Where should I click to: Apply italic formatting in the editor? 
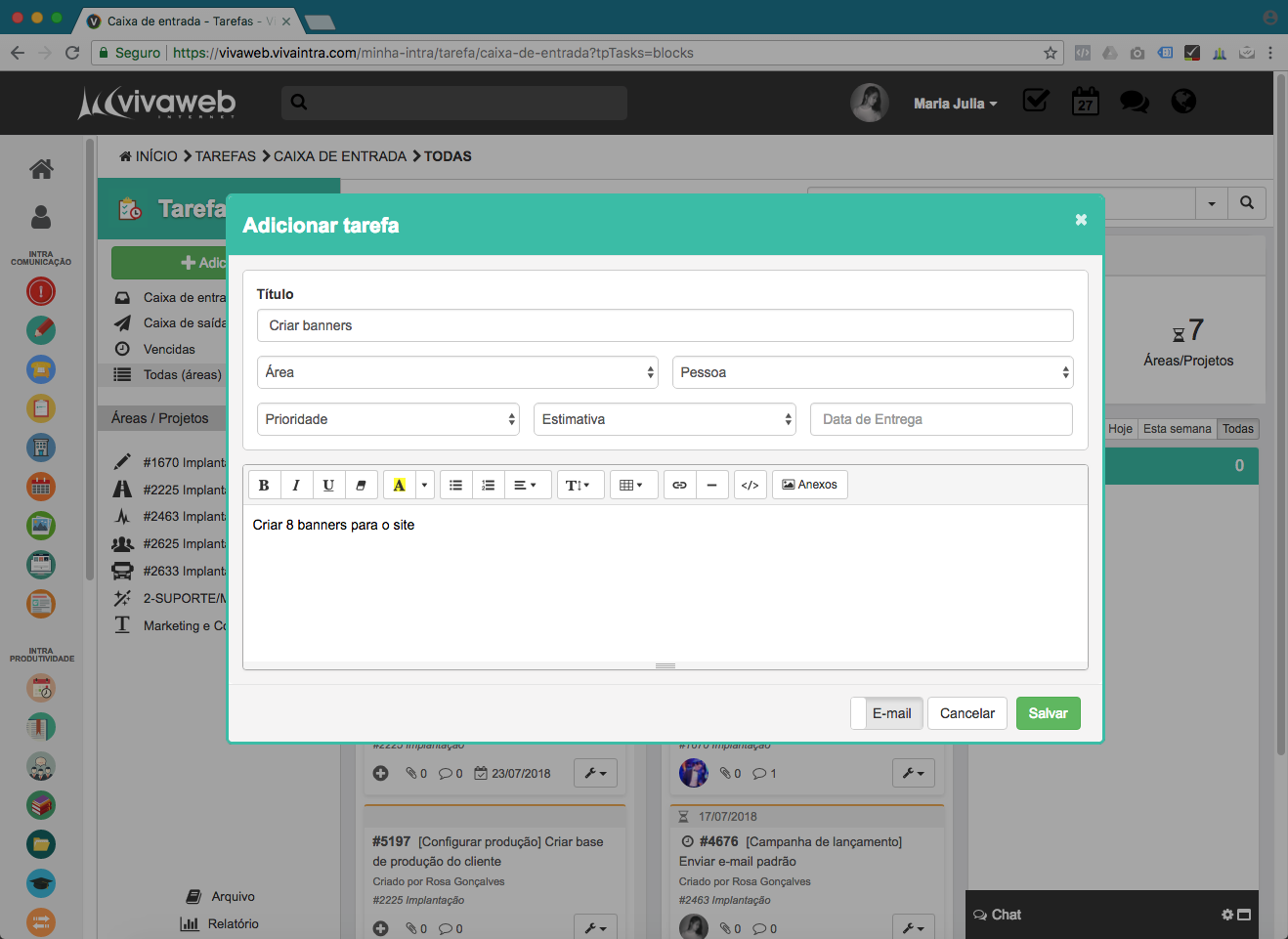coord(296,485)
